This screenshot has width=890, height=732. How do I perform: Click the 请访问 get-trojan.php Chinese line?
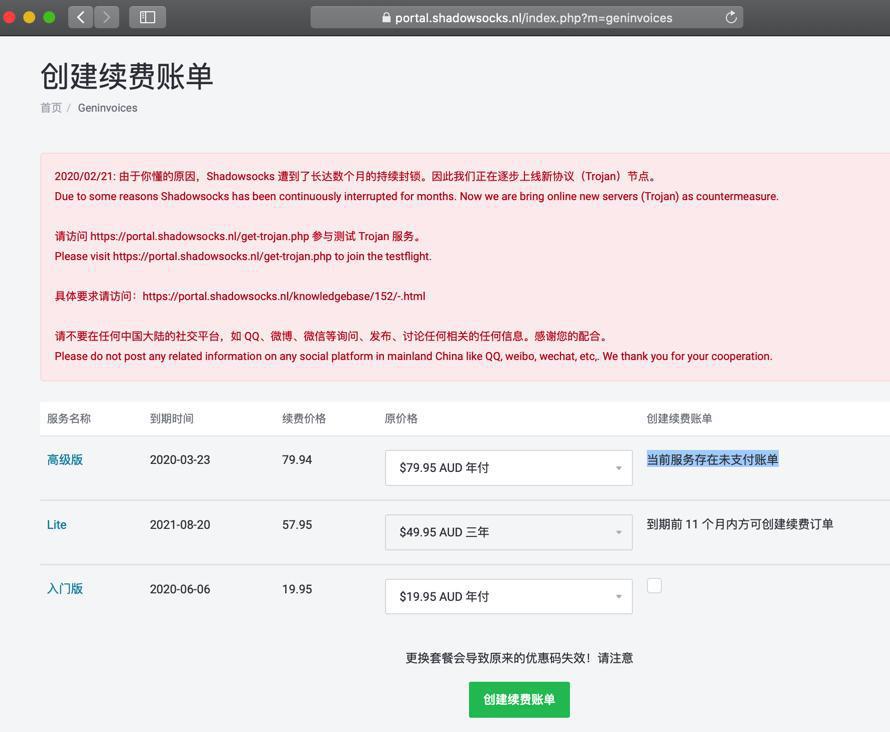pos(238,236)
